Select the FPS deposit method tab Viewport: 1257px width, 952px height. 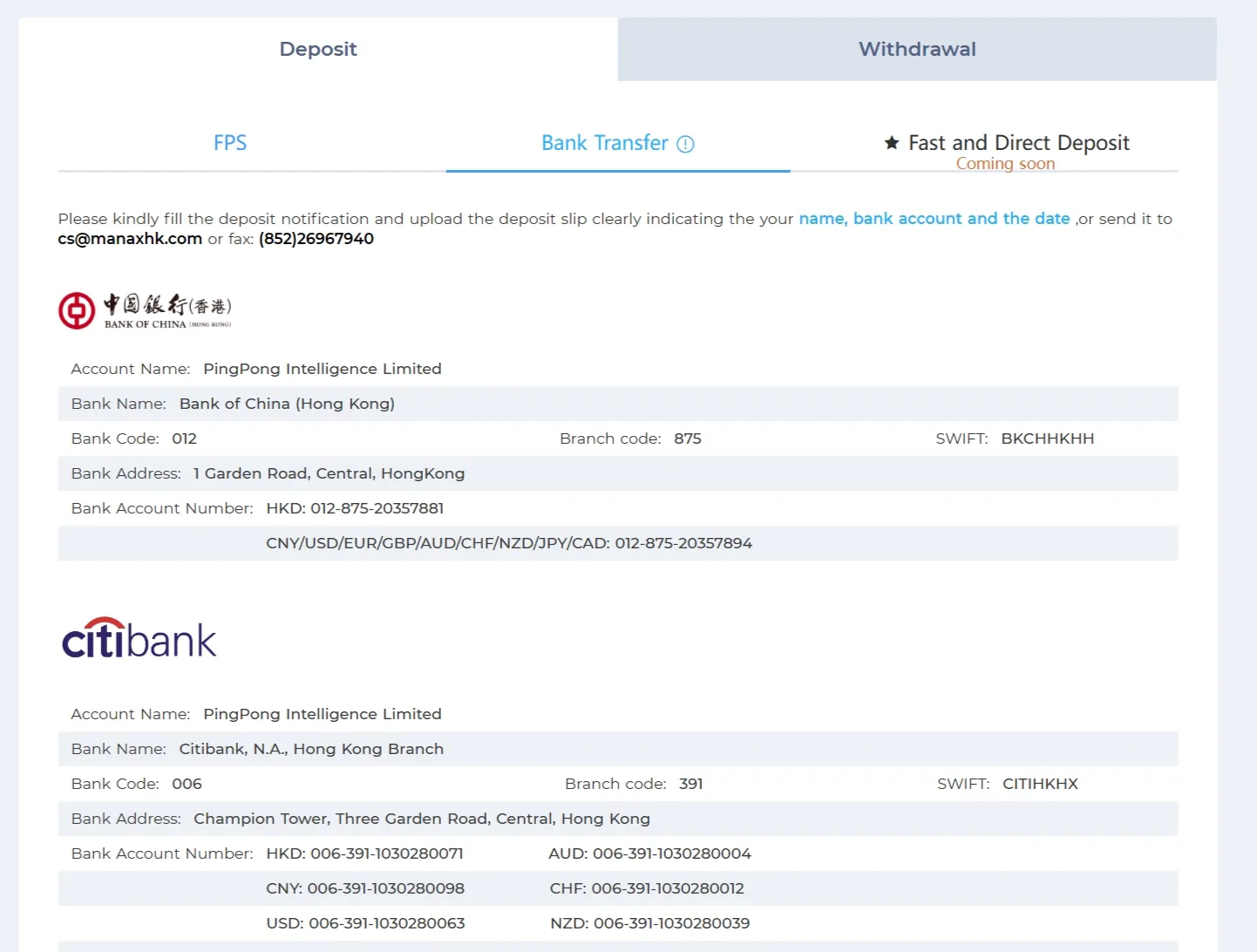pyautogui.click(x=230, y=143)
